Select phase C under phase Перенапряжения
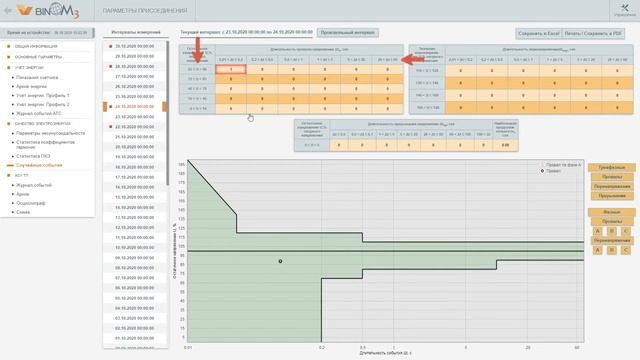 pos(626,250)
